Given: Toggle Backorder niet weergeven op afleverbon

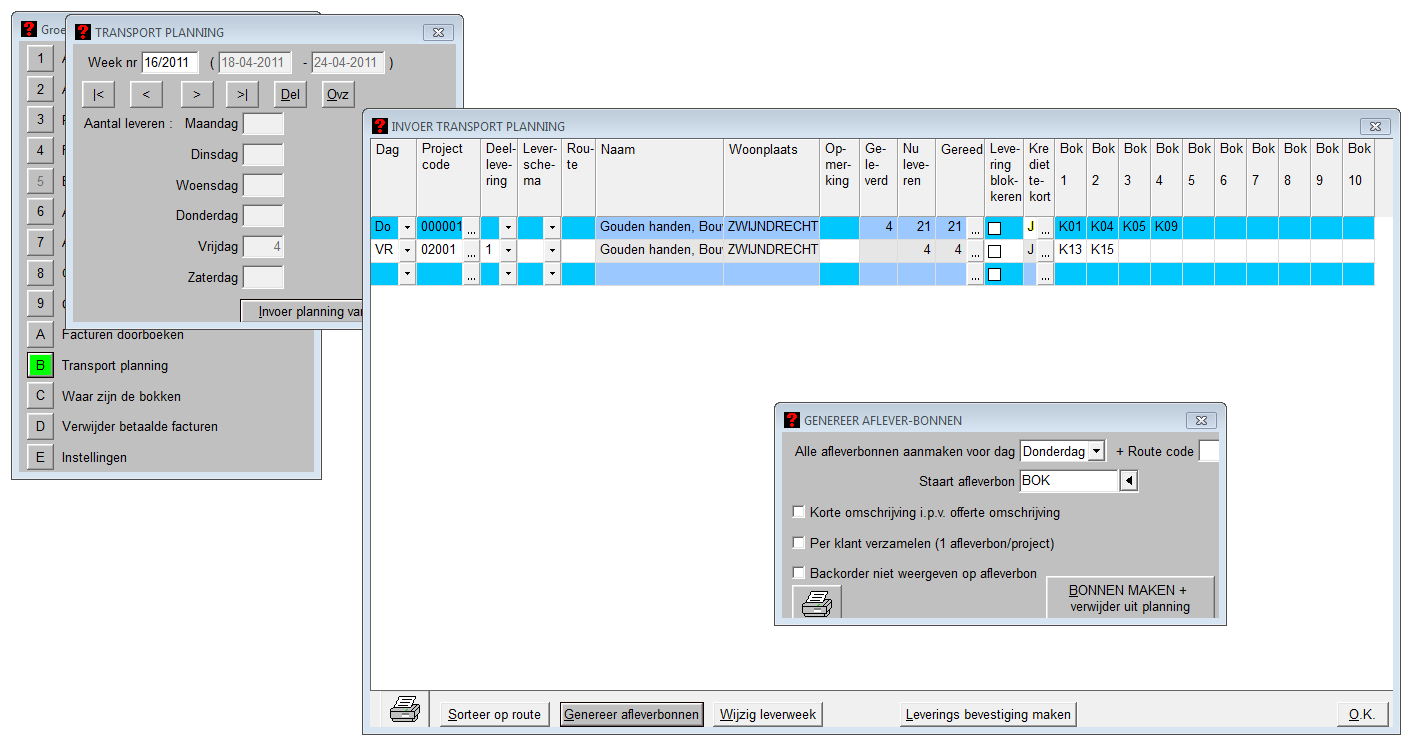Looking at the screenshot, I should pos(799,573).
